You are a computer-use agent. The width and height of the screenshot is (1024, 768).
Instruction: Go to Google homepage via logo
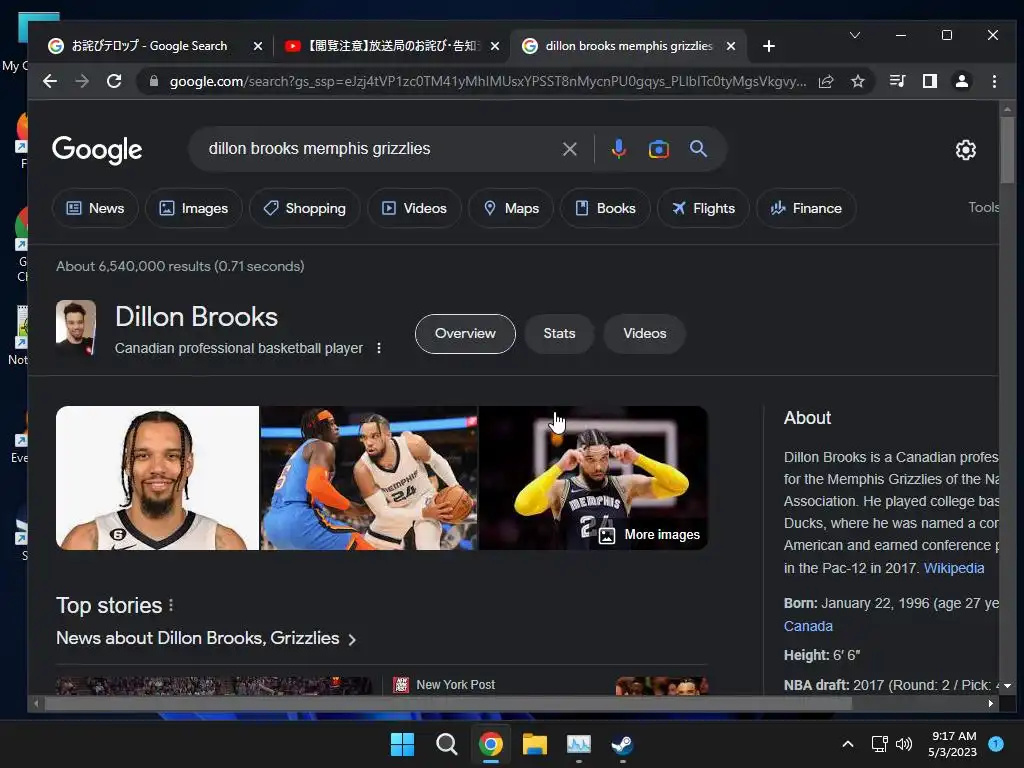point(97,150)
